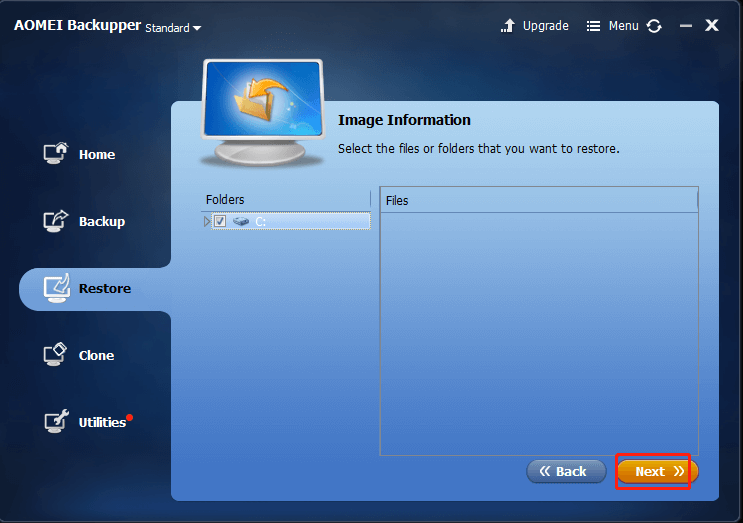Click the Restore monitor icon
Image resolution: width=743 pixels, height=523 pixels.
pos(57,288)
